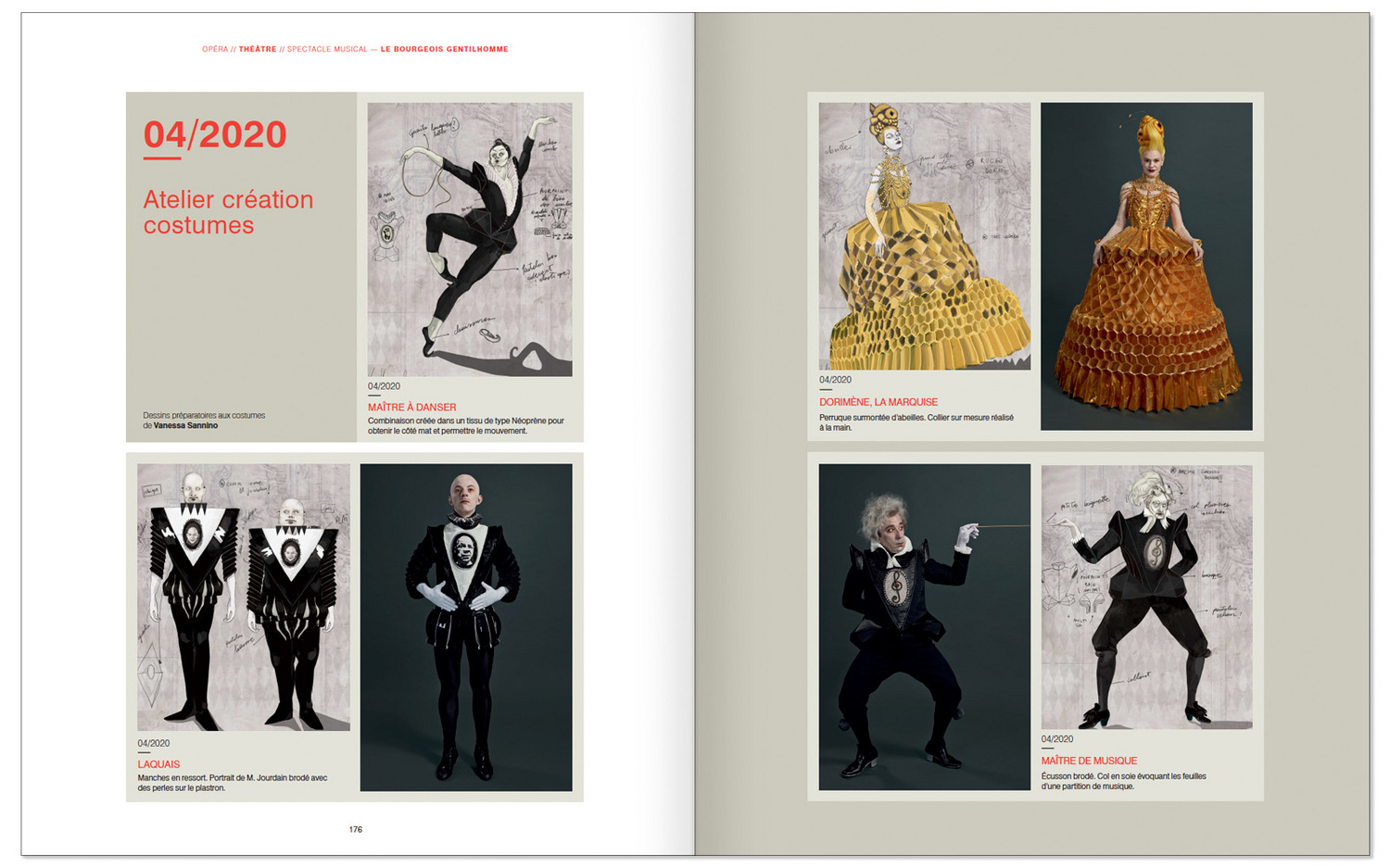Click 'SPECTACLE MUSICAL' in the page header
The width and height of the screenshot is (1390, 868).
(x=327, y=49)
